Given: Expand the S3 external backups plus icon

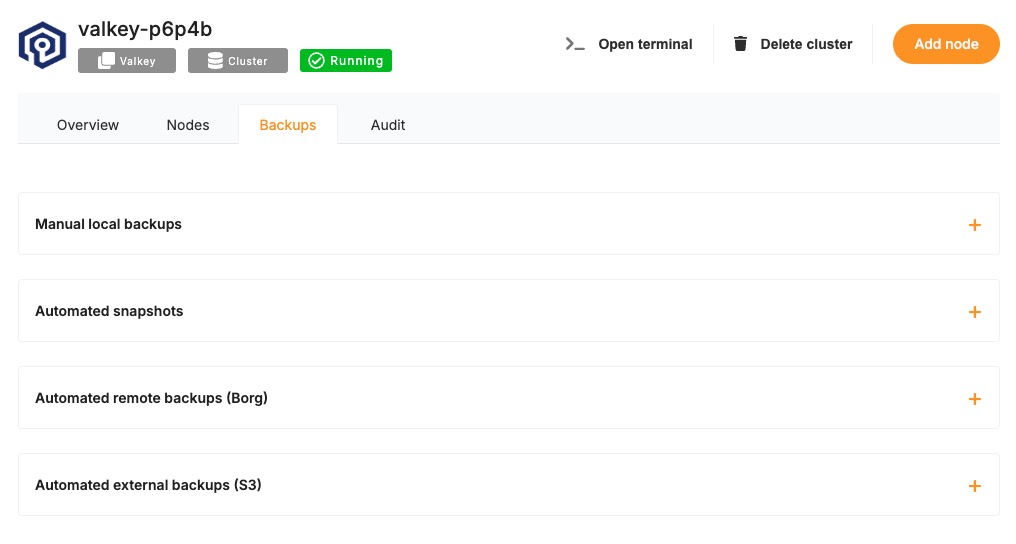Looking at the screenshot, I should coord(975,486).
